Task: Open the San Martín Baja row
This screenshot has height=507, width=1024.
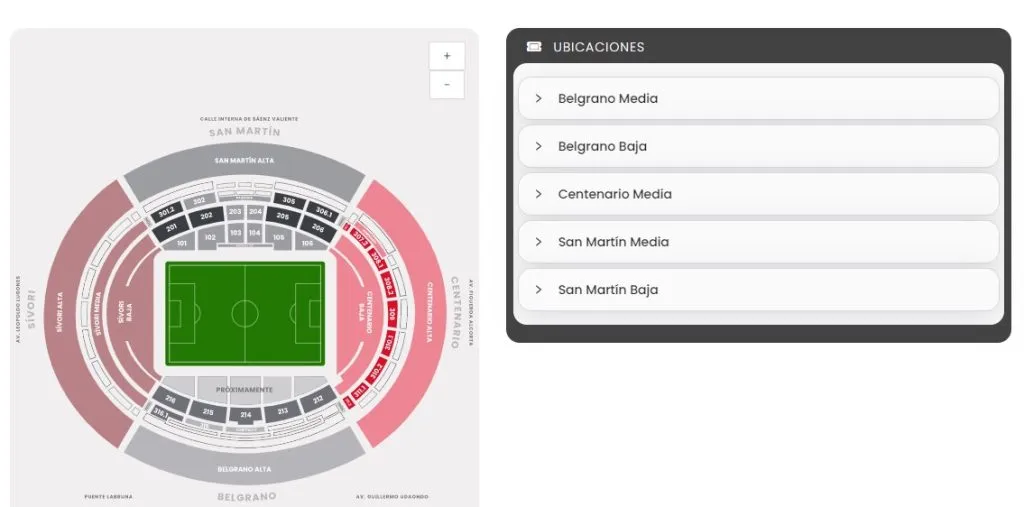Action: pyautogui.click(x=758, y=290)
